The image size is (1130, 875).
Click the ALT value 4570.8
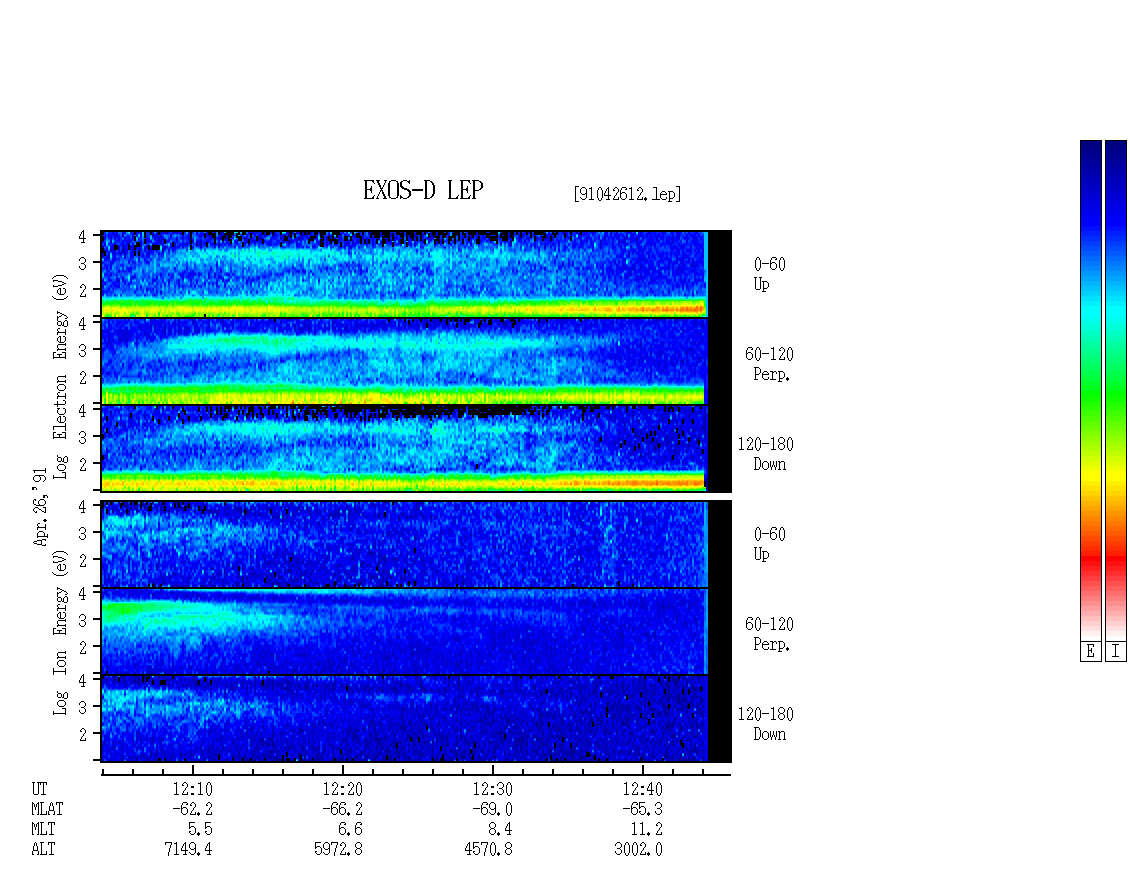coord(488,850)
